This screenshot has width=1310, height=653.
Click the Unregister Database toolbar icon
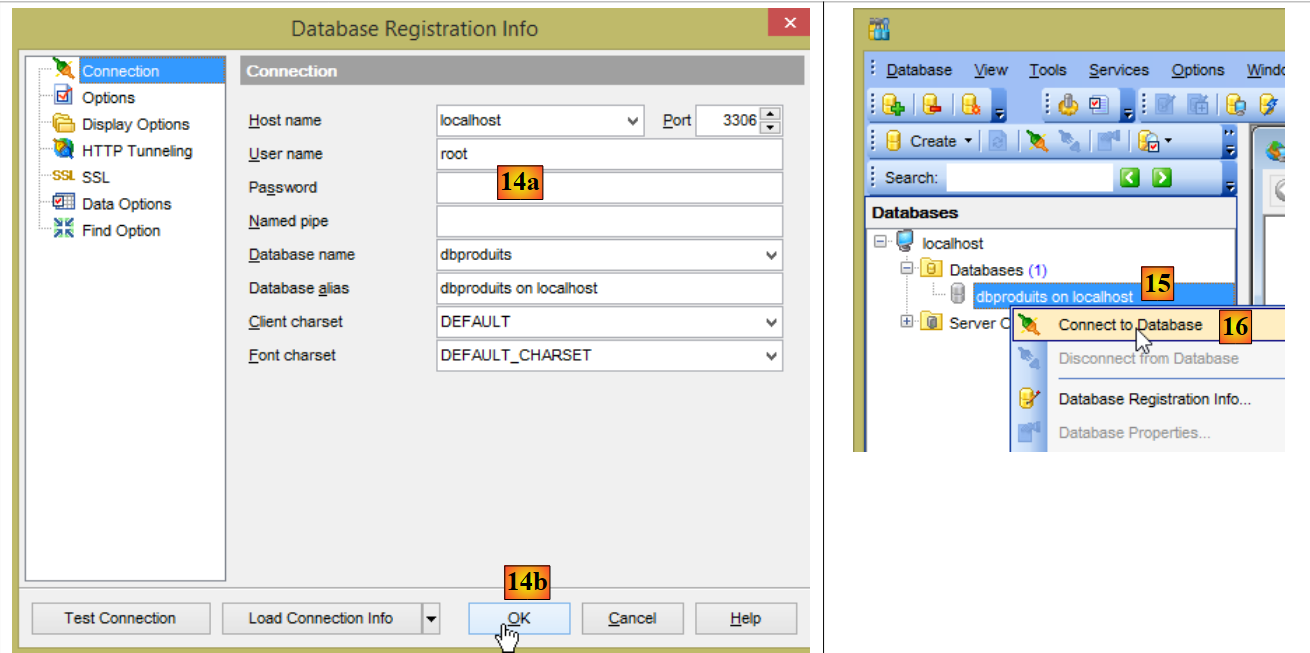click(932, 105)
